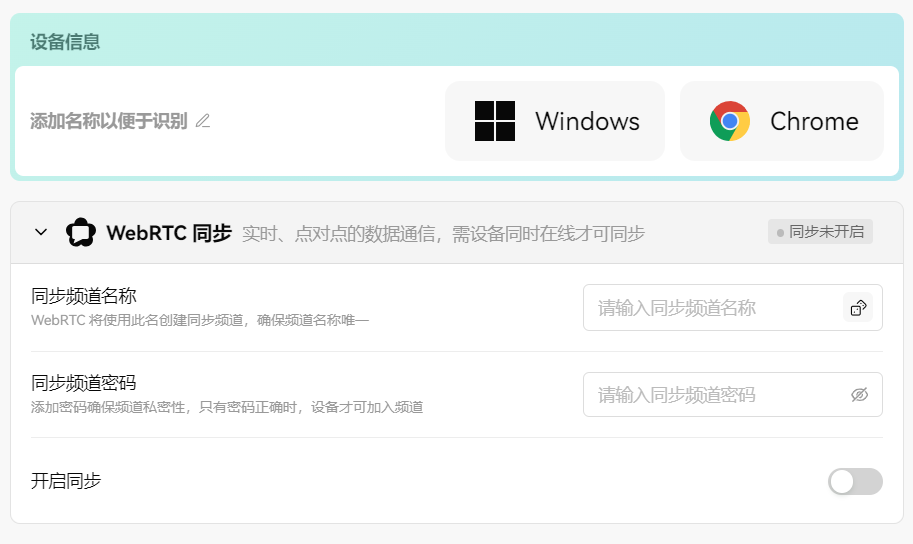
Task: Click the WebRTC flower icon
Action: pos(81,233)
